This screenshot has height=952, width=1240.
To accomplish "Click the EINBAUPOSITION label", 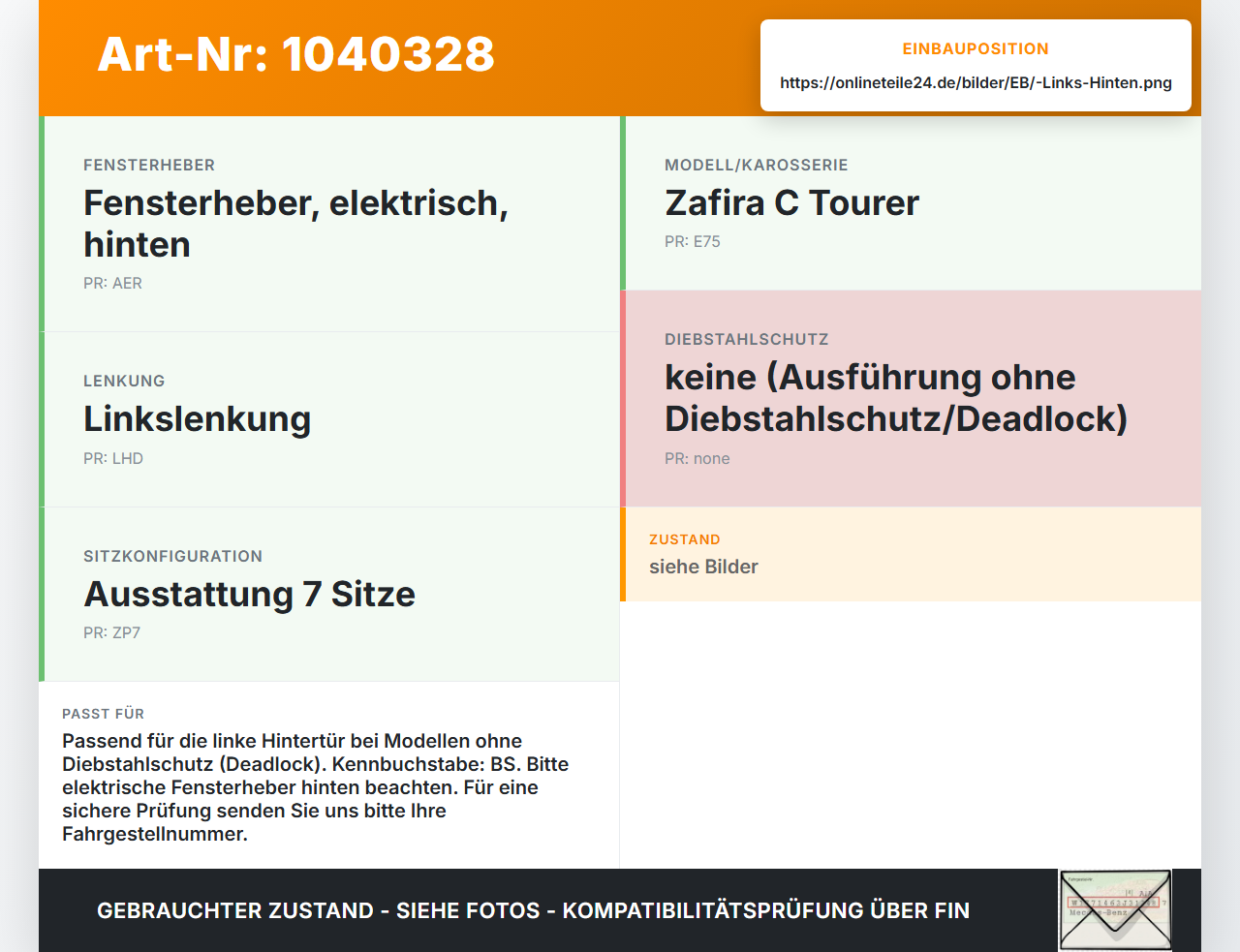I will coord(976,48).
